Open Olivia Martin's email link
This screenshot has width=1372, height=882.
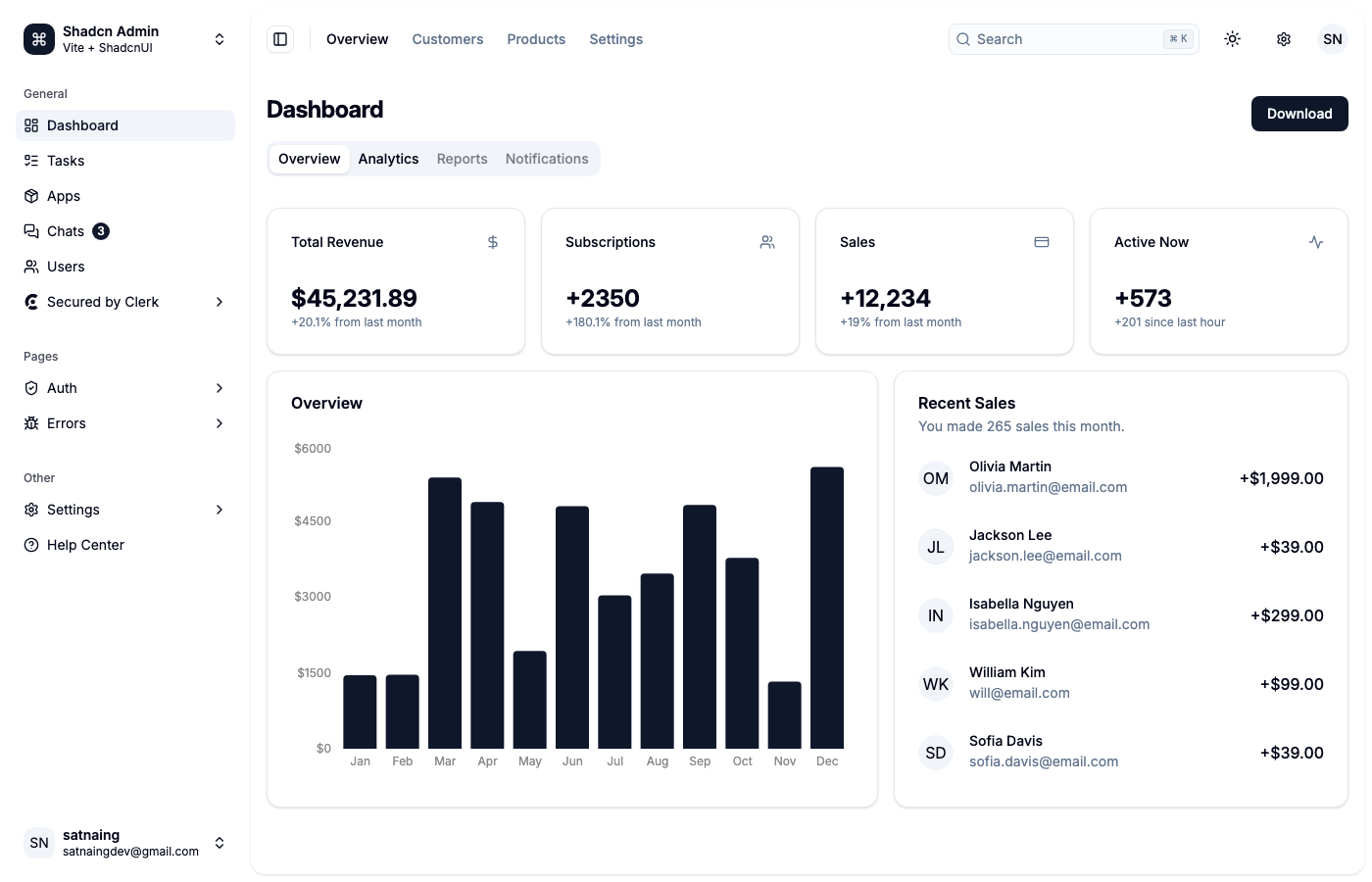1048,487
